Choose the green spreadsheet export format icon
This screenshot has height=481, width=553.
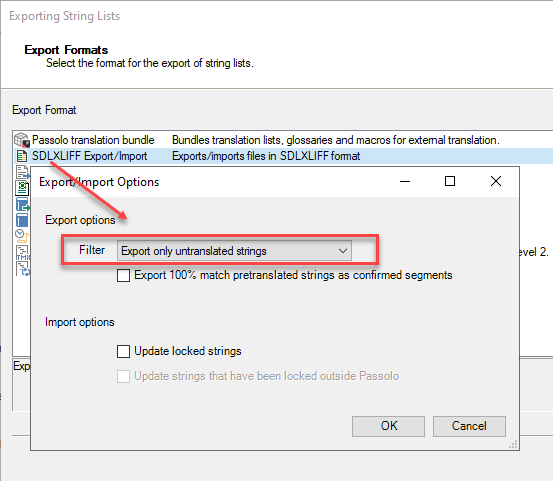tap(22, 188)
